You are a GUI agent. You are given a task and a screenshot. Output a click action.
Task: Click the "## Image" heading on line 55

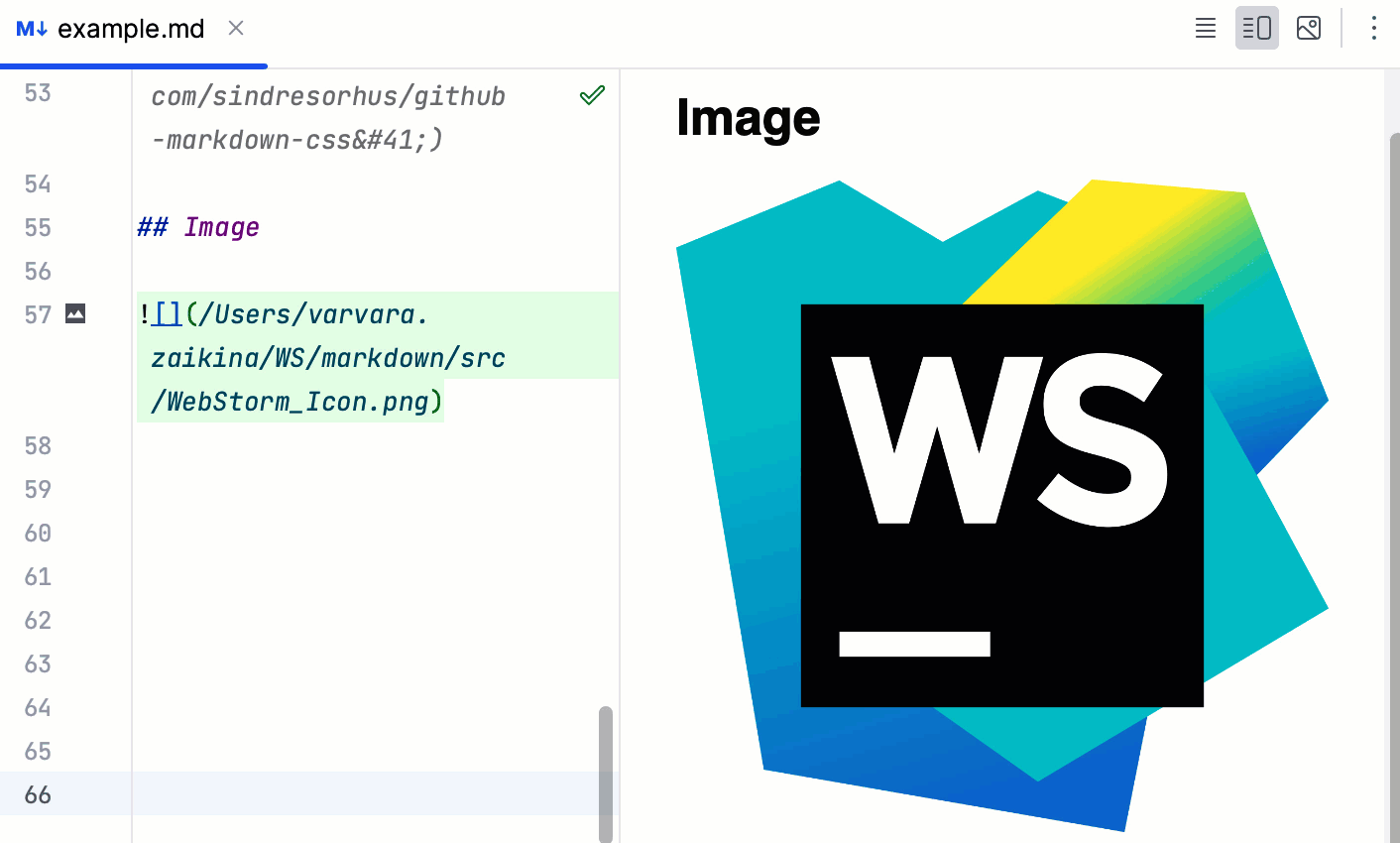[198, 227]
